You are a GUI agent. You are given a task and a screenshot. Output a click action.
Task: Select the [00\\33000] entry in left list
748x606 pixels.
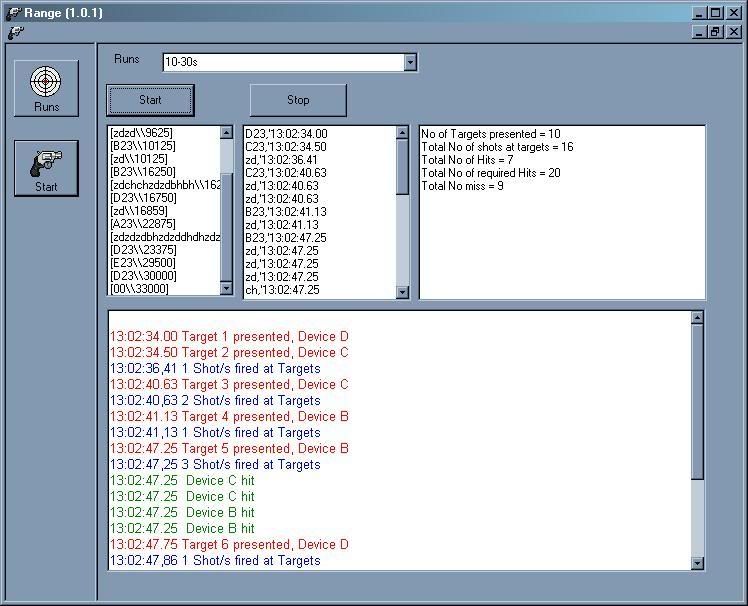click(x=140, y=289)
